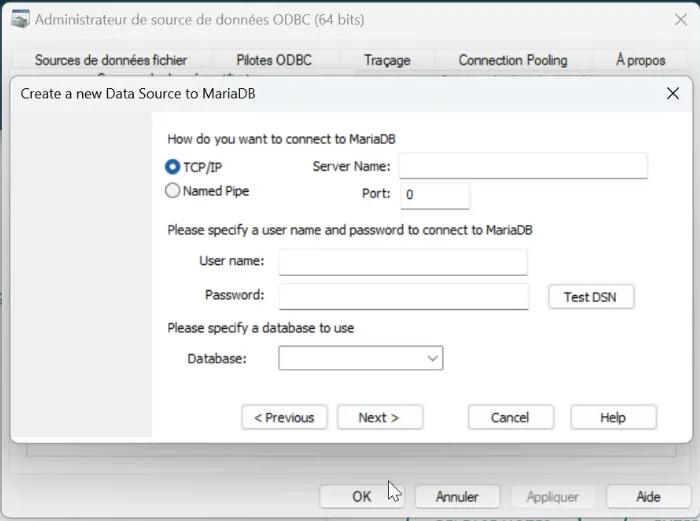Click the Password text box
Viewport: 700px width, 521px height.
tap(404, 296)
